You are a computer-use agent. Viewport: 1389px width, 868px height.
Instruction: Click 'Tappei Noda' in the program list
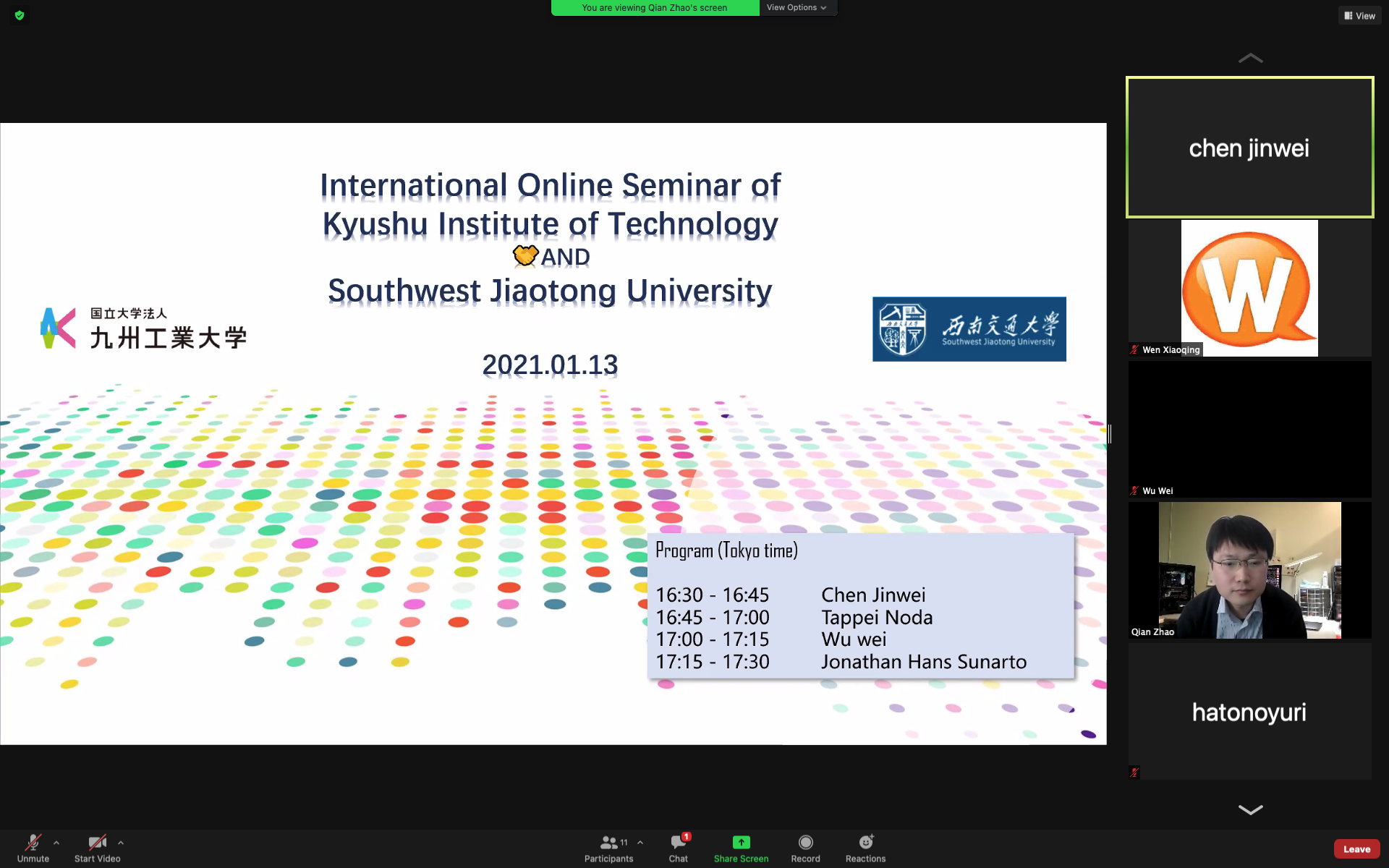877,617
